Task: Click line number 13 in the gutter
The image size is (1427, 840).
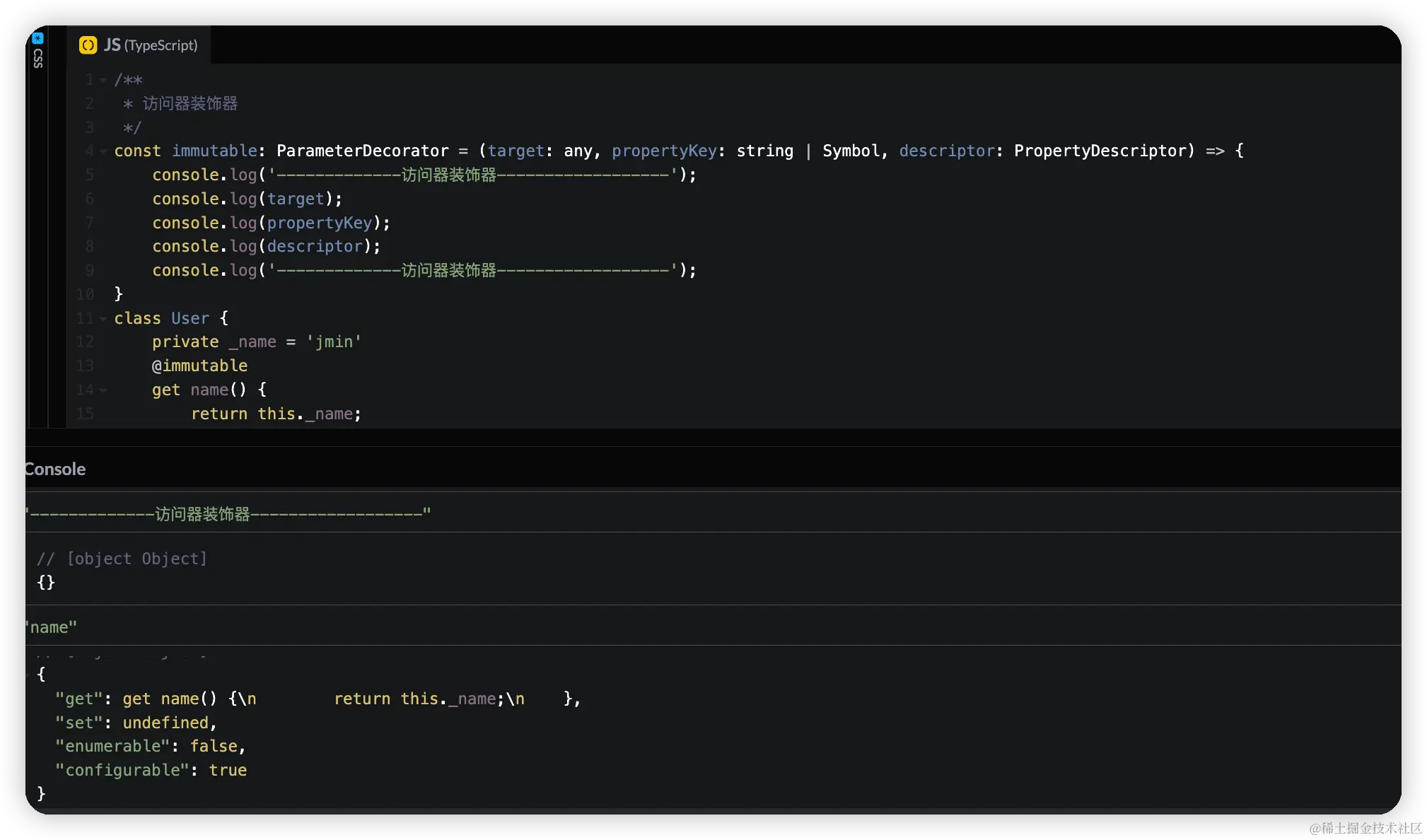Action: 85,366
